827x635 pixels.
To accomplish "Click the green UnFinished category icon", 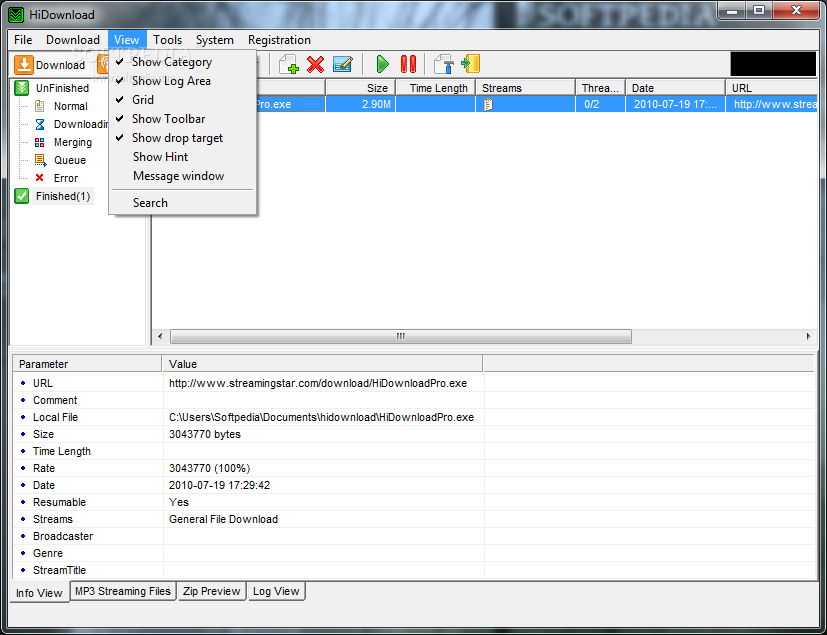I will pos(22,88).
